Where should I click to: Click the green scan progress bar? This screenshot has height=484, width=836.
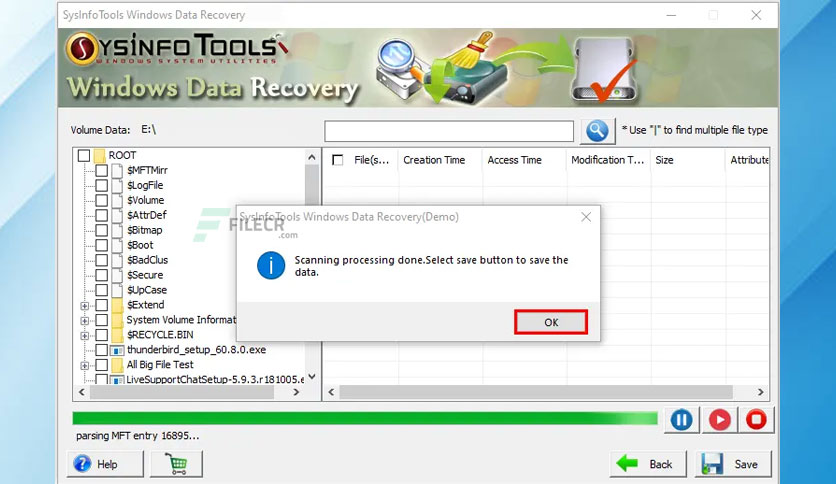tap(365, 418)
